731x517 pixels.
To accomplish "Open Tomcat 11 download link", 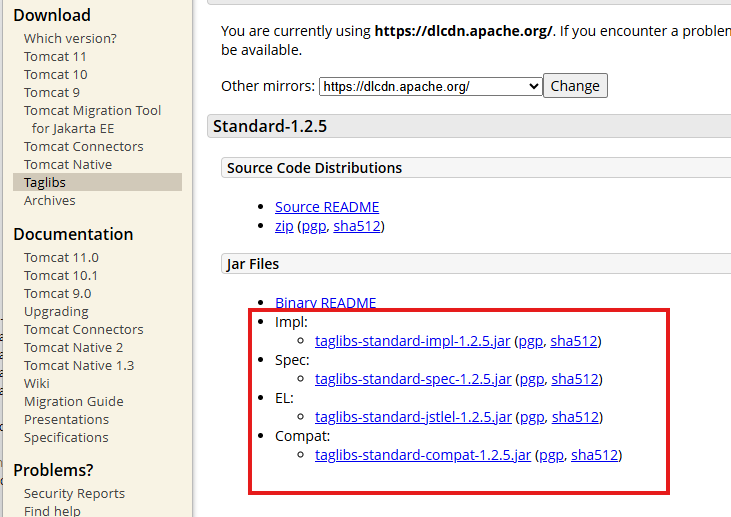I will click(55, 56).
